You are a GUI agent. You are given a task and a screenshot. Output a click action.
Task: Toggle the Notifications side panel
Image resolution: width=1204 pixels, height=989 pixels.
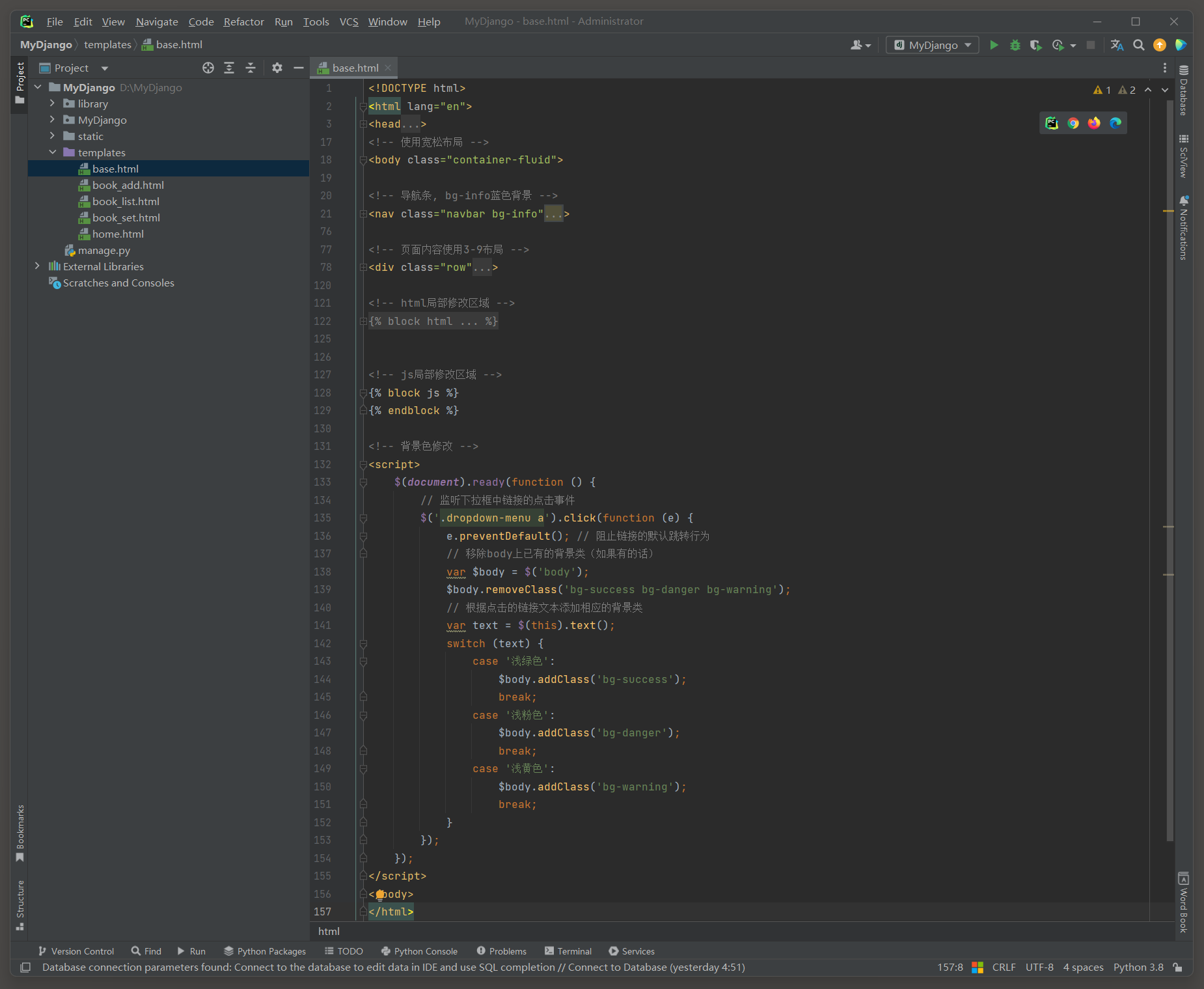pos(1184,228)
